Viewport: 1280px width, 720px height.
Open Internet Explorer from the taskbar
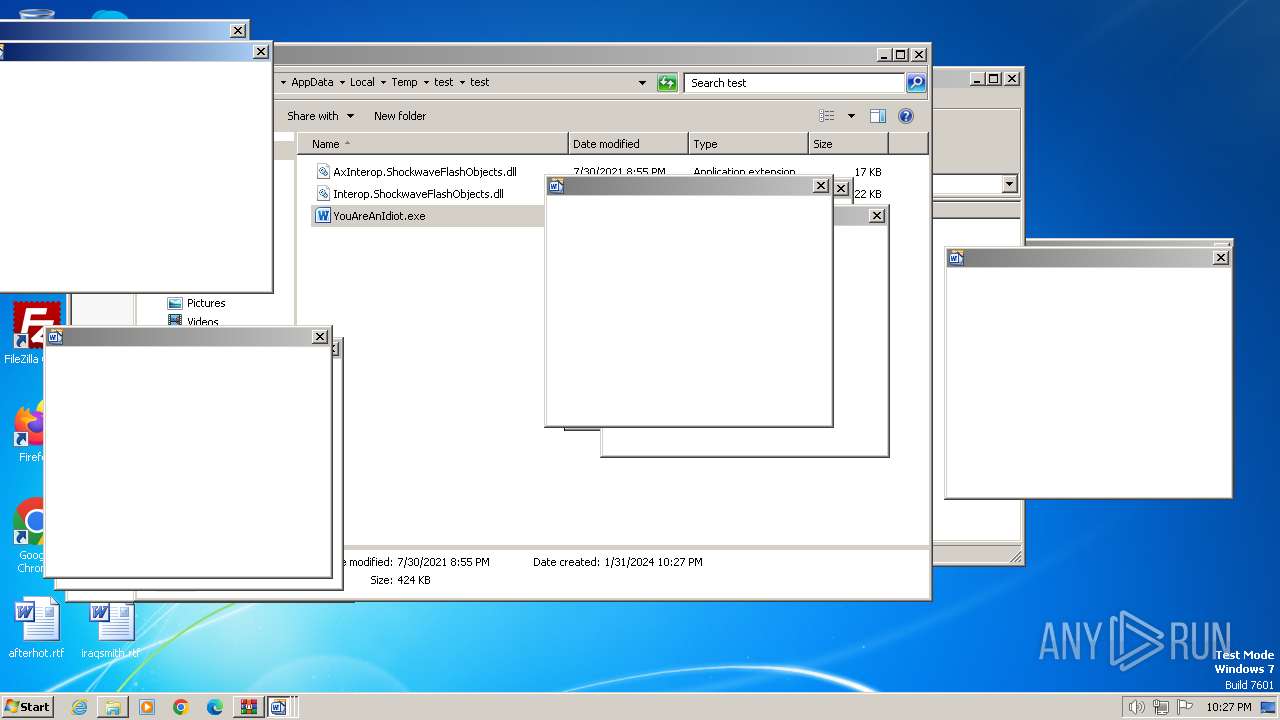tap(79, 707)
